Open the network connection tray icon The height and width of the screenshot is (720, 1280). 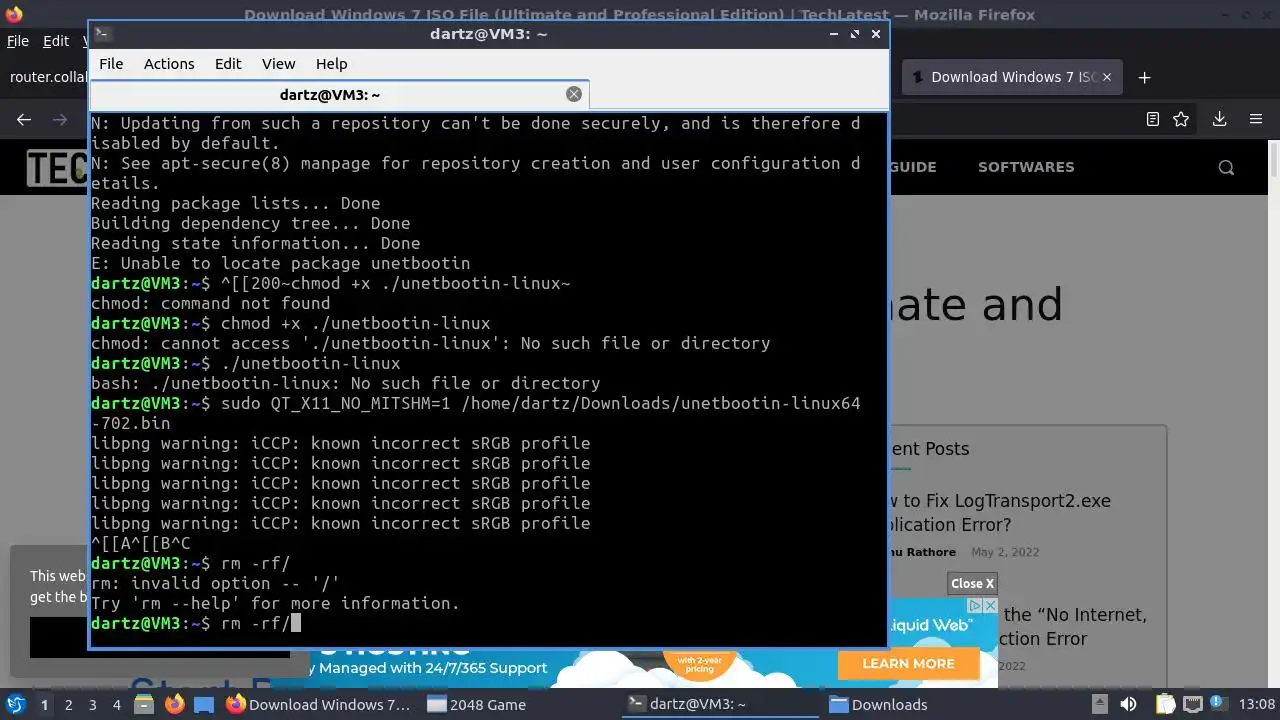pyautogui.click(x=1193, y=704)
